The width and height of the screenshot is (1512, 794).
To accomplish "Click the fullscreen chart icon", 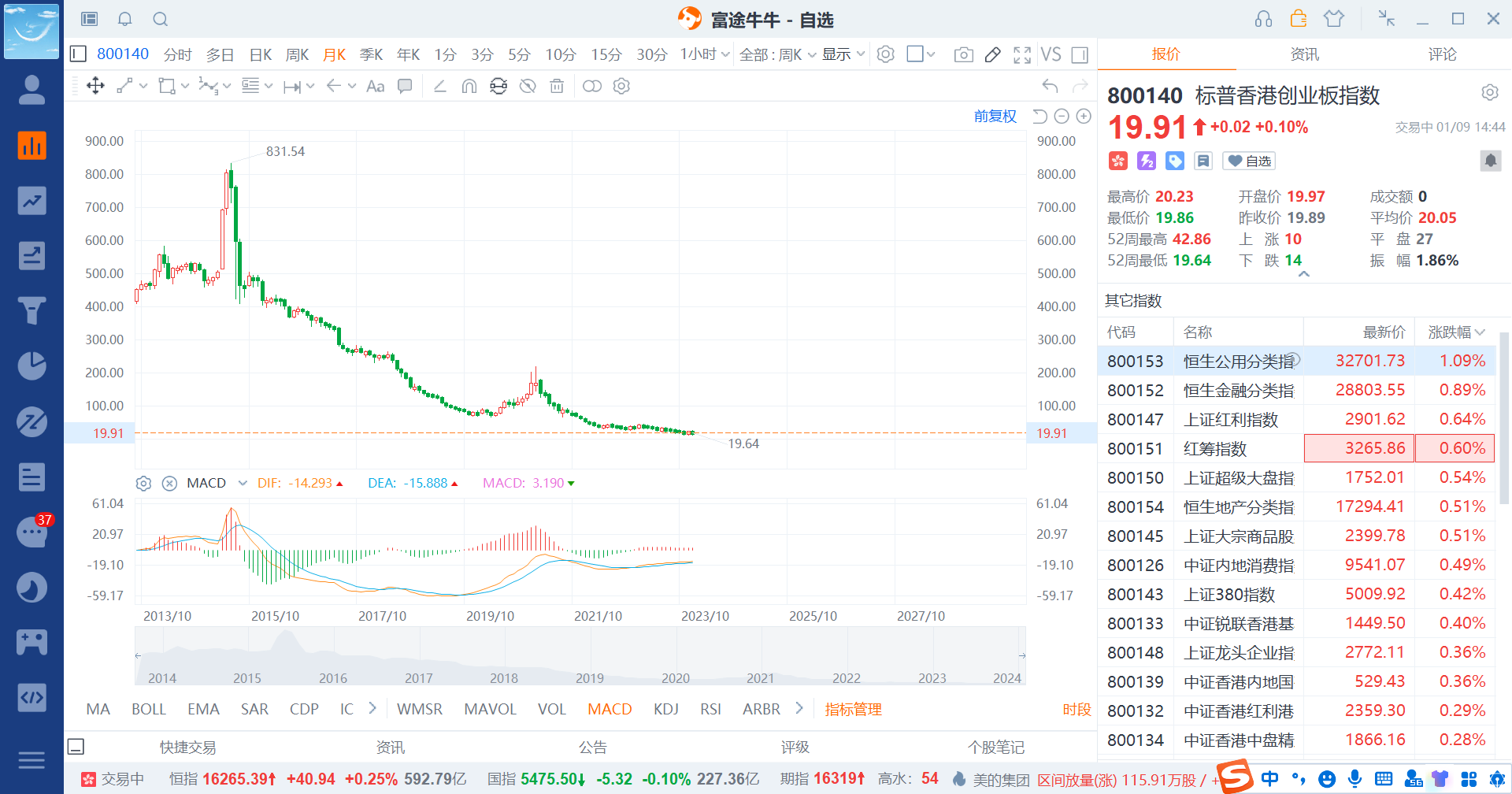I will click(x=1022, y=54).
